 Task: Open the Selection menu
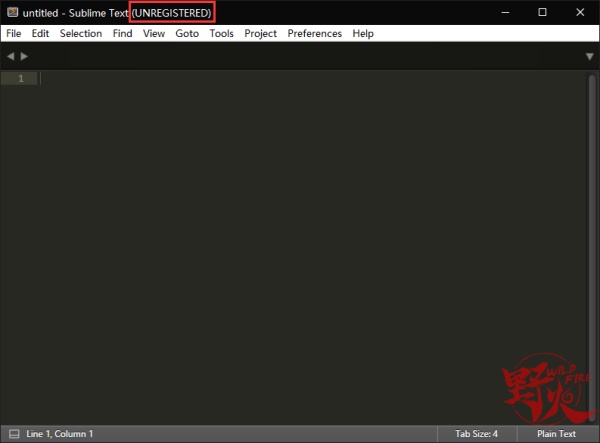pos(81,33)
